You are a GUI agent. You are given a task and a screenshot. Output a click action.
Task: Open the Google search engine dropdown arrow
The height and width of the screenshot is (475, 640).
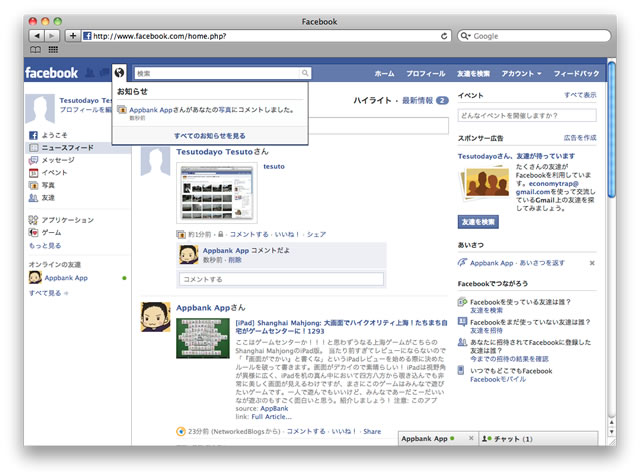[x=470, y=36]
